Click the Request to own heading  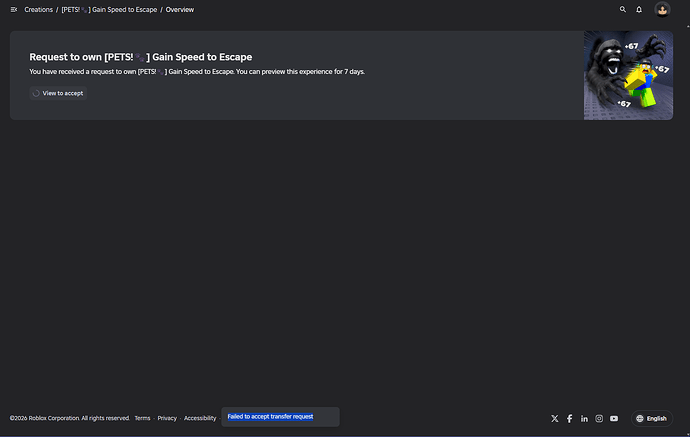tap(141, 57)
